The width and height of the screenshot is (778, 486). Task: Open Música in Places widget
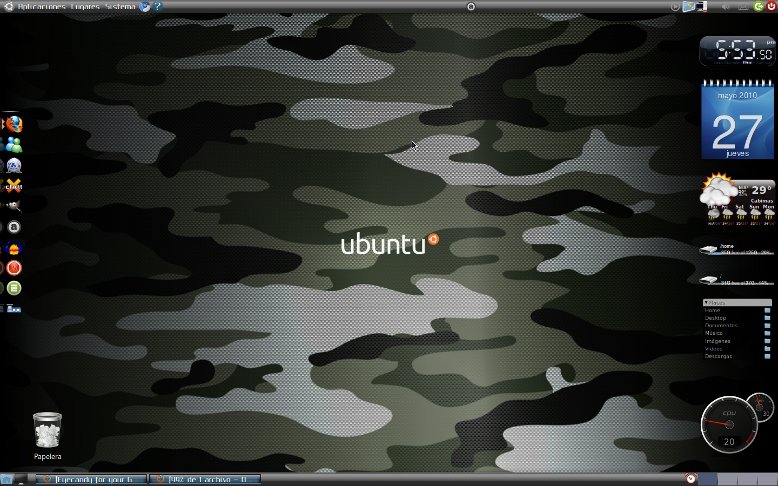737,333
